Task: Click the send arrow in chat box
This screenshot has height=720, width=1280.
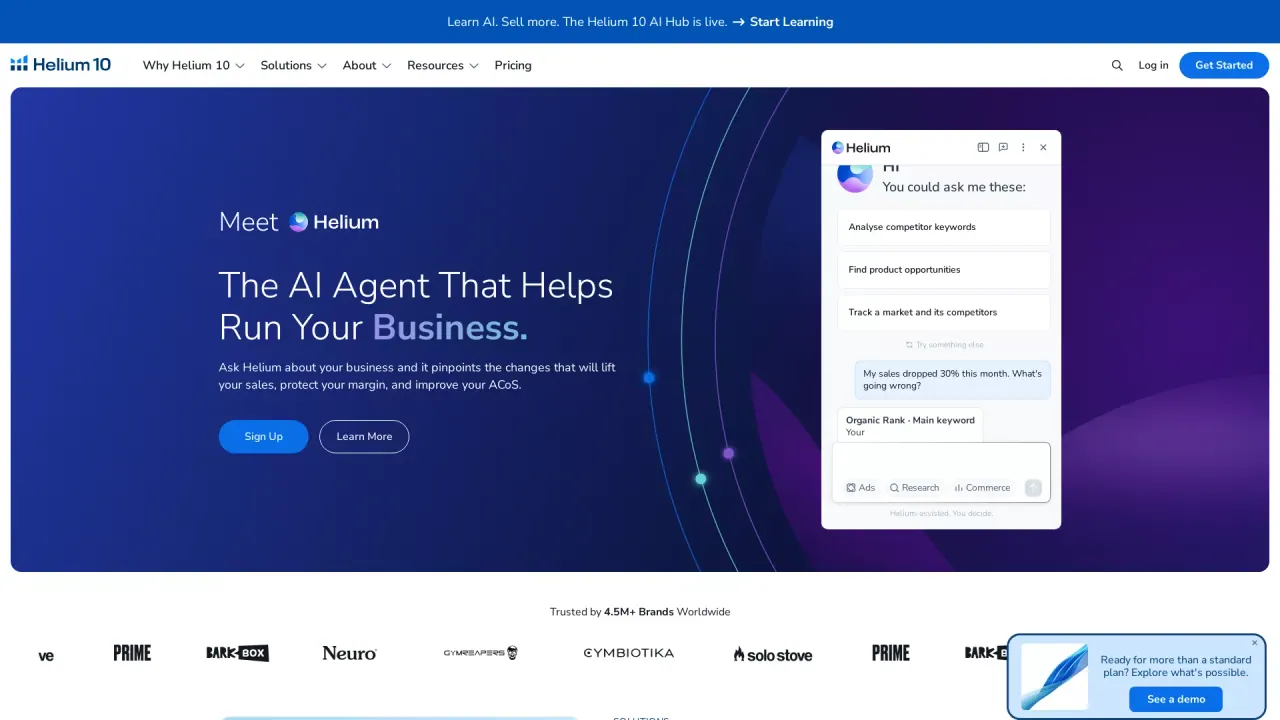Action: tap(1033, 488)
